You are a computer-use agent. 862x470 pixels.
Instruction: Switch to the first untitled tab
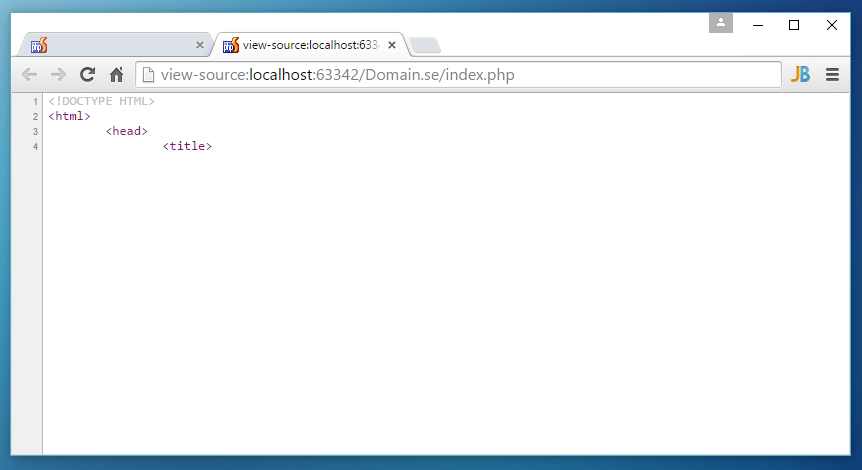[x=110, y=45]
